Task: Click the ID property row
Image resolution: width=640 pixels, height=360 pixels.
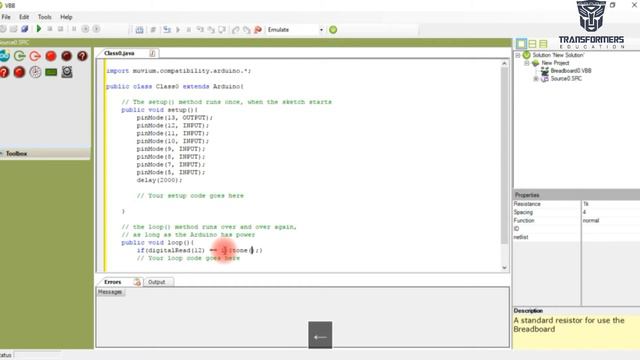Action: point(576,229)
